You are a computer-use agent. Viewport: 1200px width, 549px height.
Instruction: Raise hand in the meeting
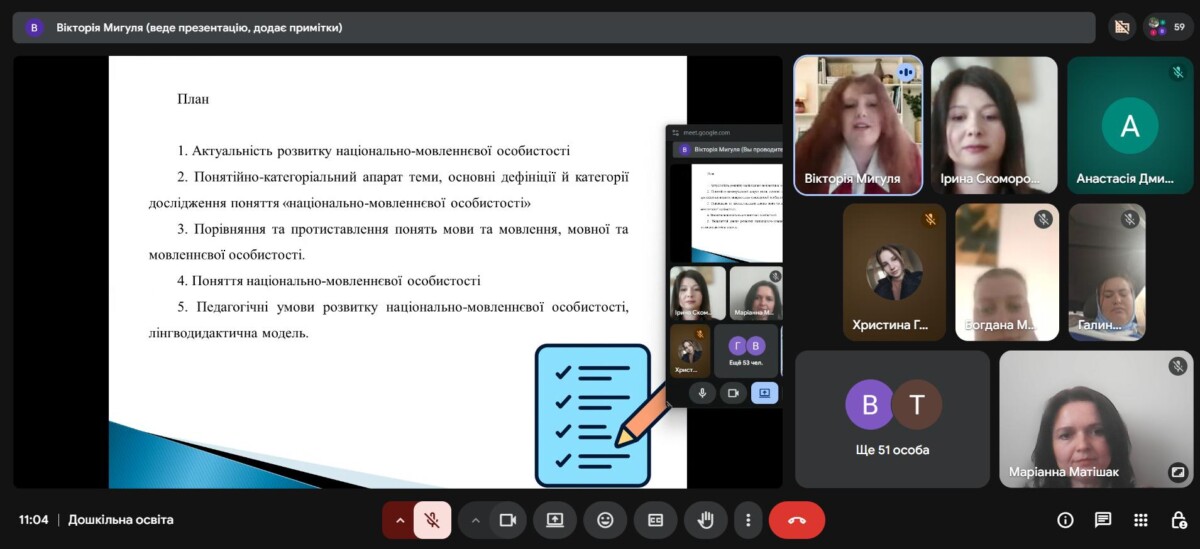point(706,520)
